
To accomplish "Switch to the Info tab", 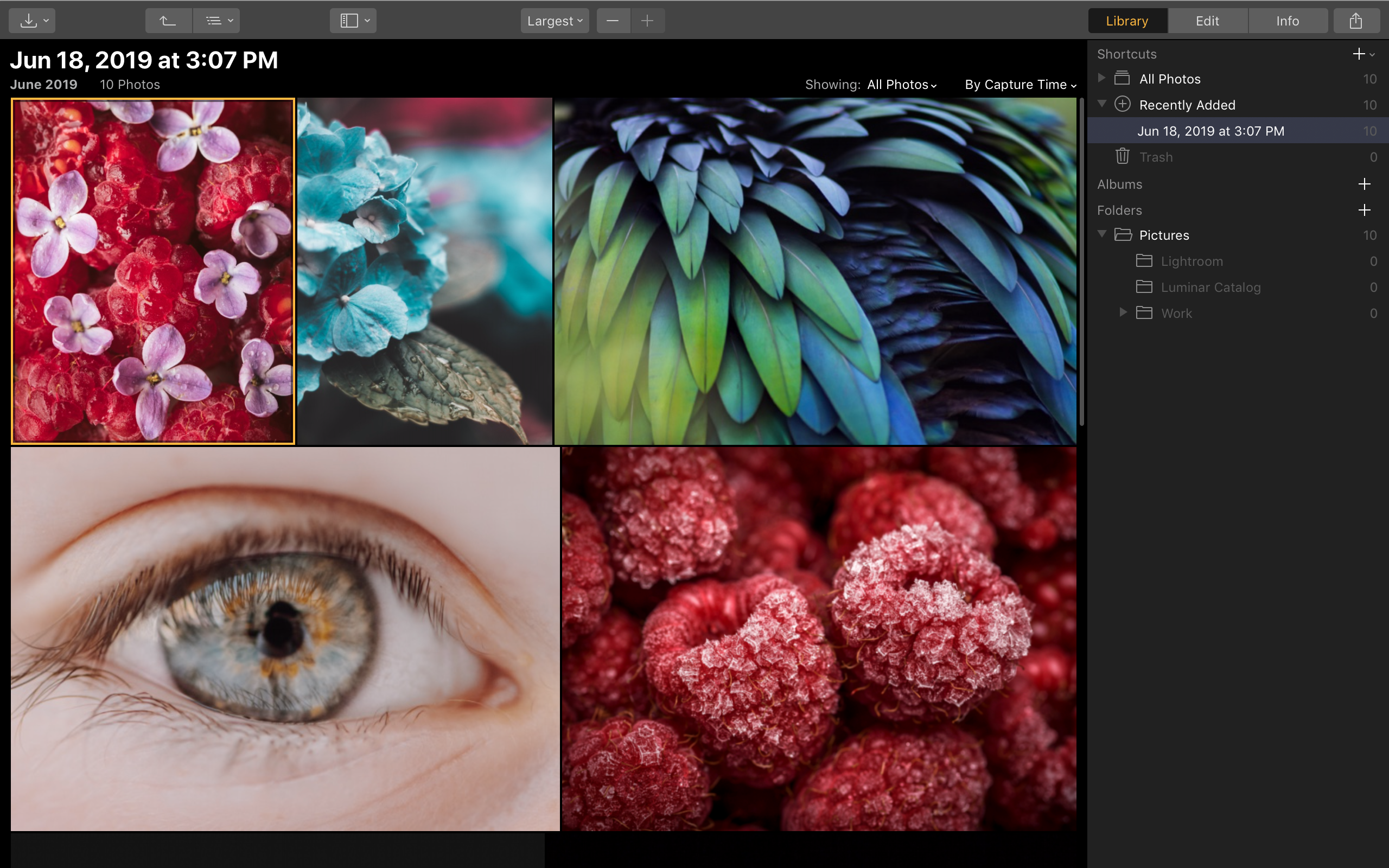I will coord(1287,20).
